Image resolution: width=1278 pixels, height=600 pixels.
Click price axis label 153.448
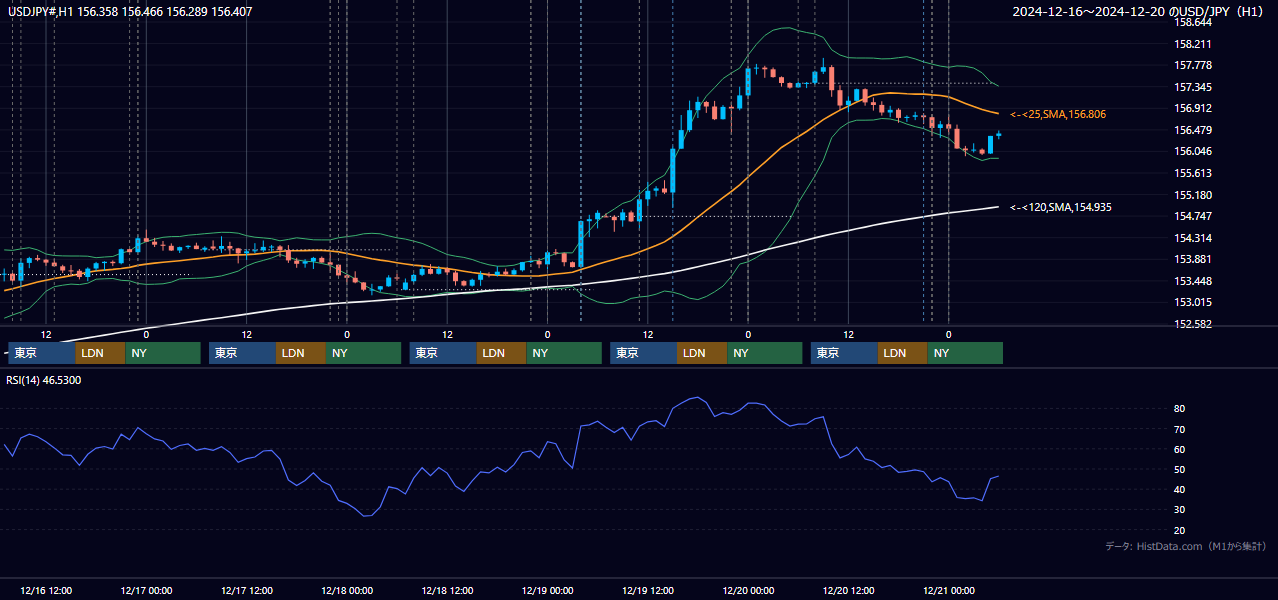(x=1193, y=281)
